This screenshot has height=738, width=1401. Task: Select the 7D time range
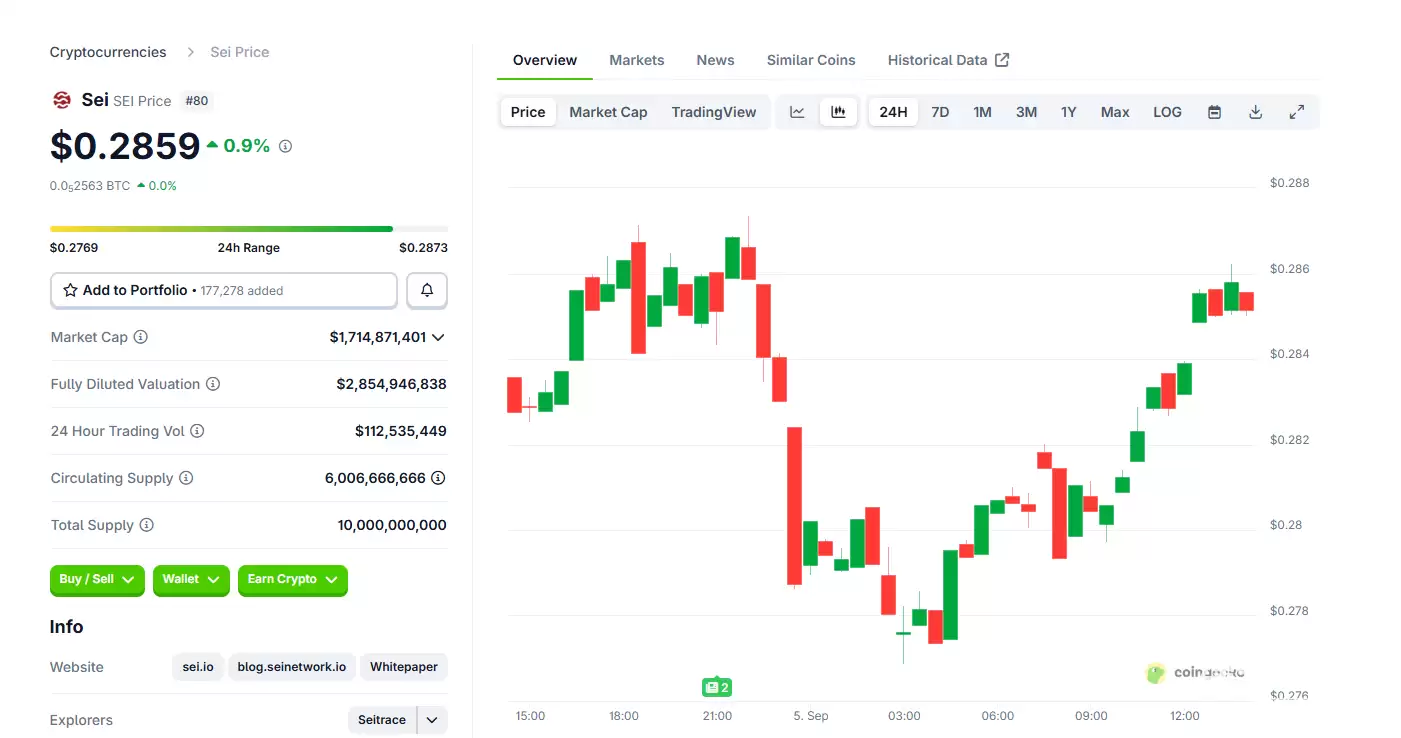pyautogui.click(x=940, y=112)
